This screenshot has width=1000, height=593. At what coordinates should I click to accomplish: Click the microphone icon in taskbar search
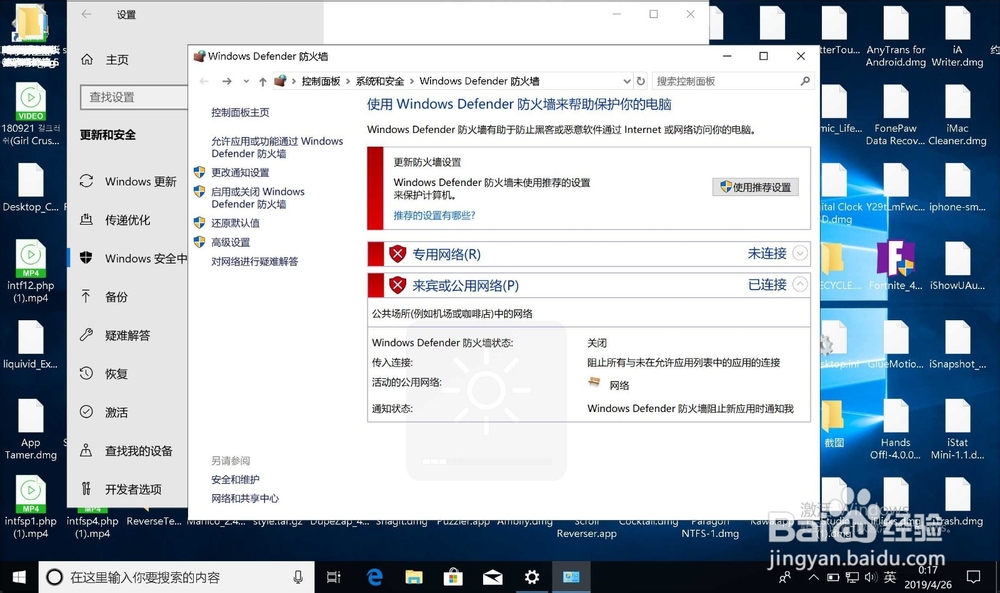coord(298,577)
